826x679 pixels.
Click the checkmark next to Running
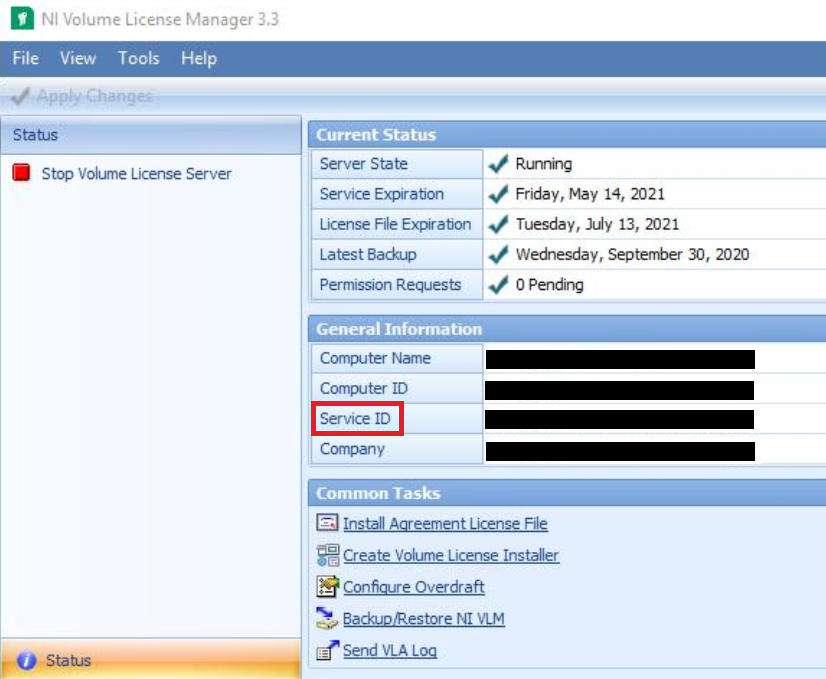click(x=498, y=164)
